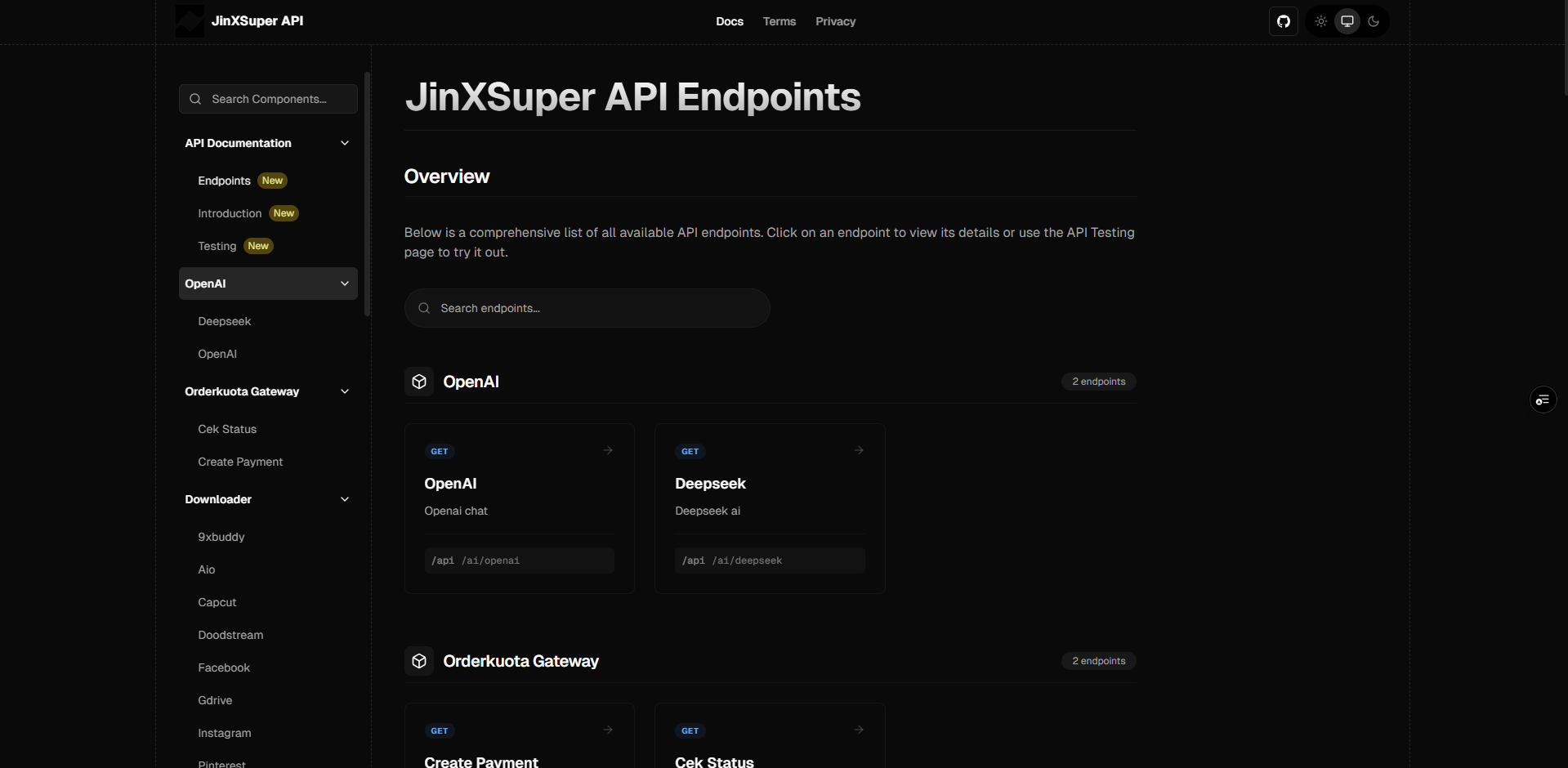Image resolution: width=1568 pixels, height=768 pixels.
Task: Focus the Search endpoints input field
Action: click(x=587, y=308)
